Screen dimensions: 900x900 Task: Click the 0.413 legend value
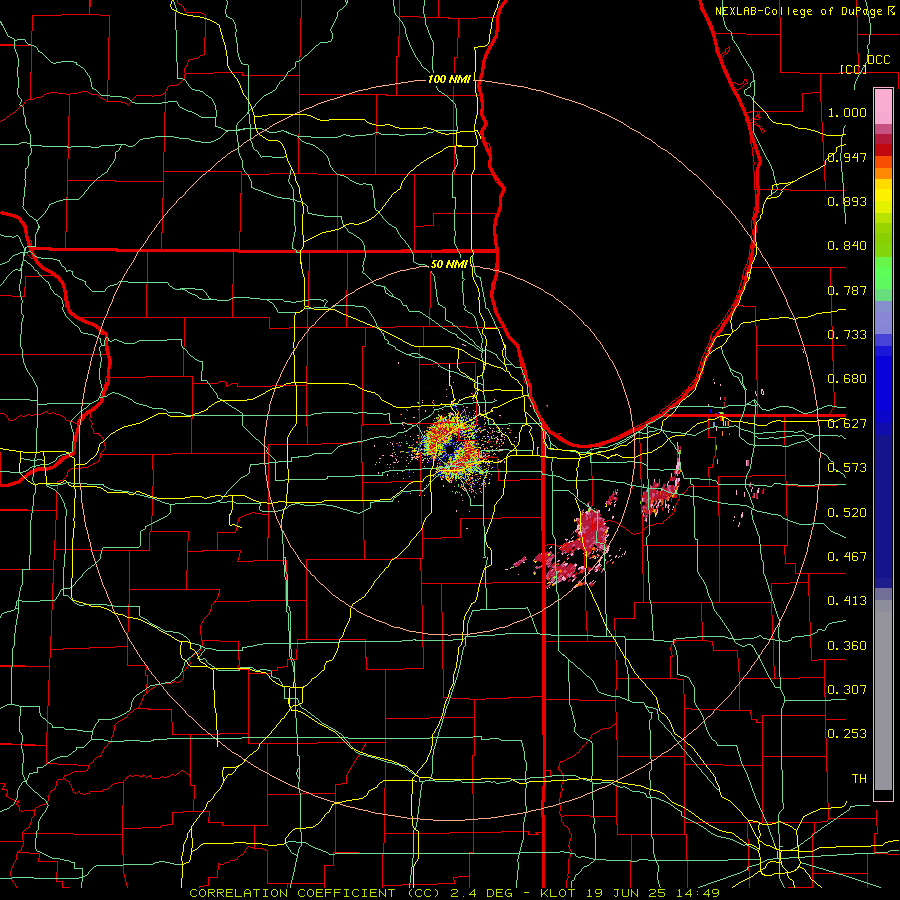[x=847, y=601]
